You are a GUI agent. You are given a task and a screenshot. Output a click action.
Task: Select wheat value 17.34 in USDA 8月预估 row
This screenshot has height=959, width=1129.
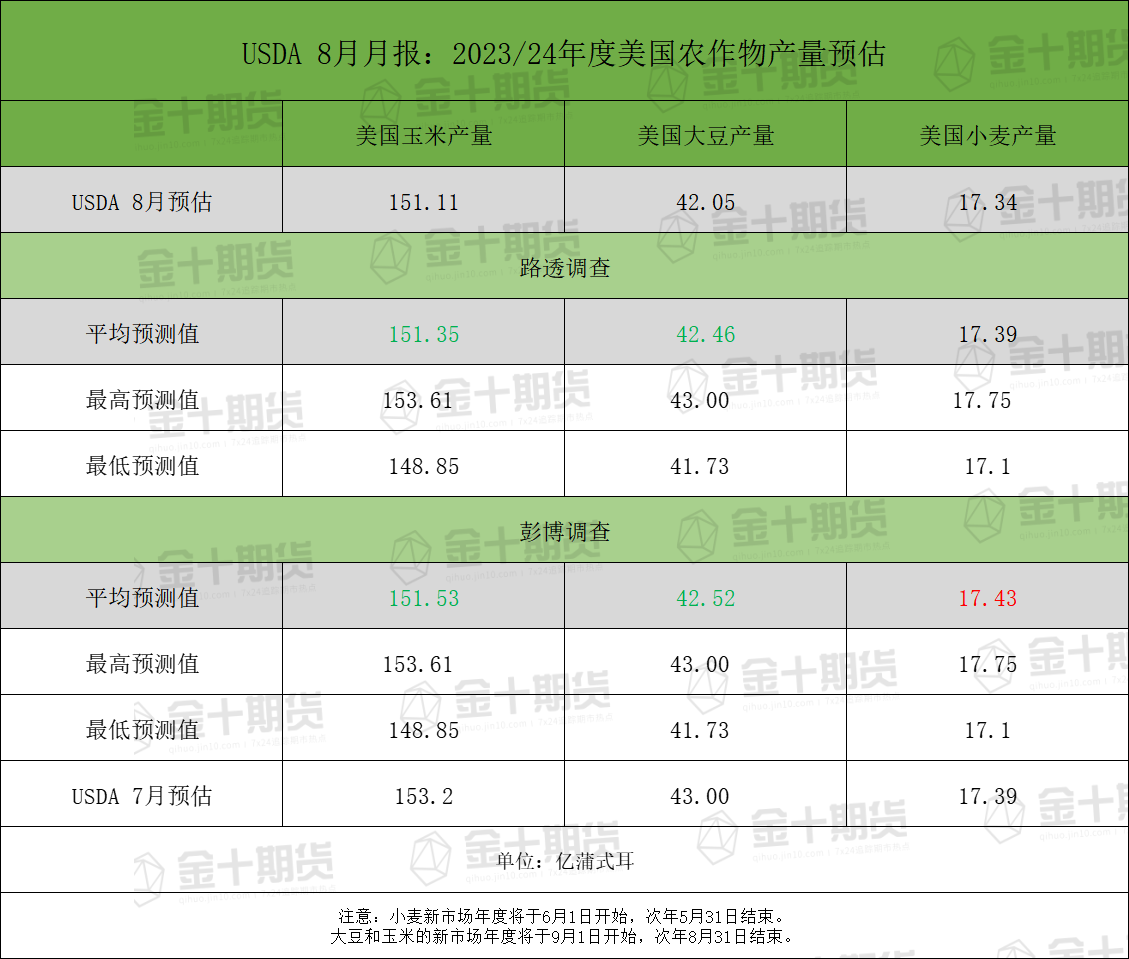pos(988,203)
